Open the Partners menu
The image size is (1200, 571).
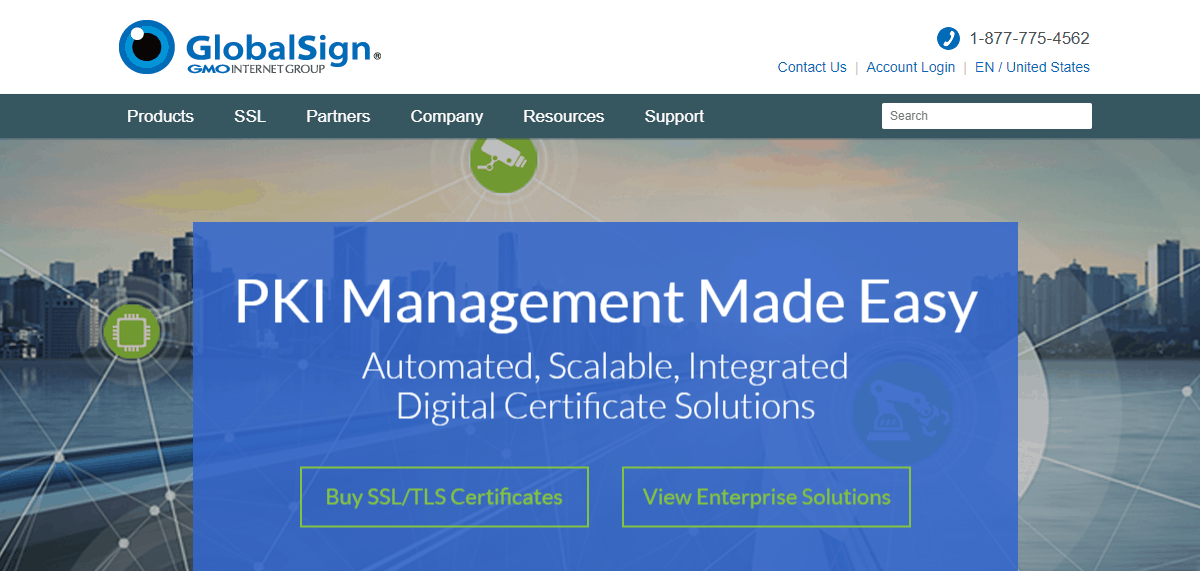pos(338,116)
